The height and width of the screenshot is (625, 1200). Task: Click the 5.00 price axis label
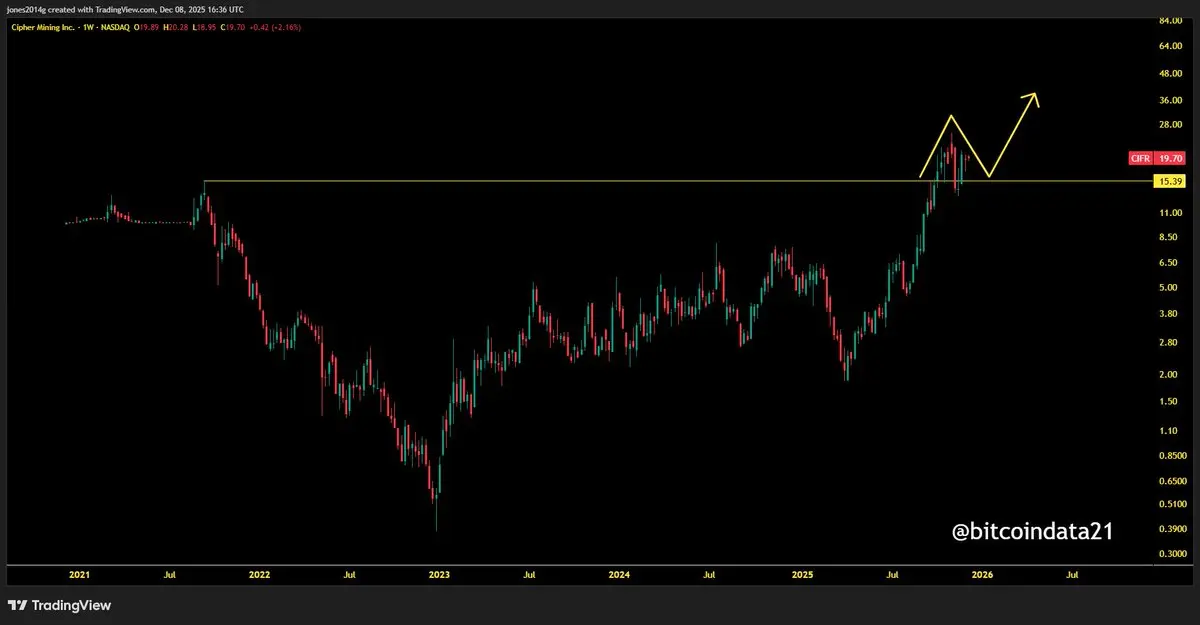1170,288
